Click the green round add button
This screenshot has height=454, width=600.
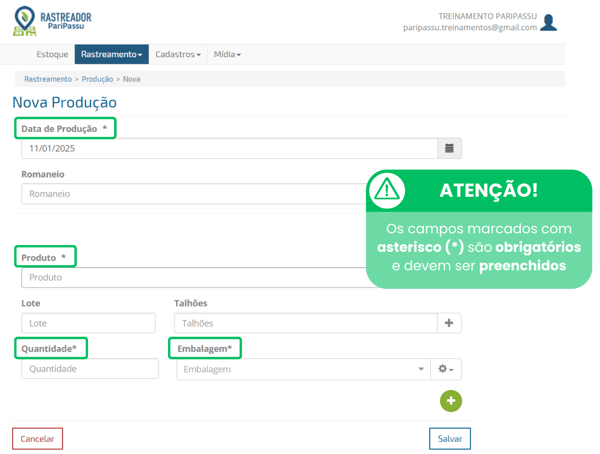coord(451,401)
